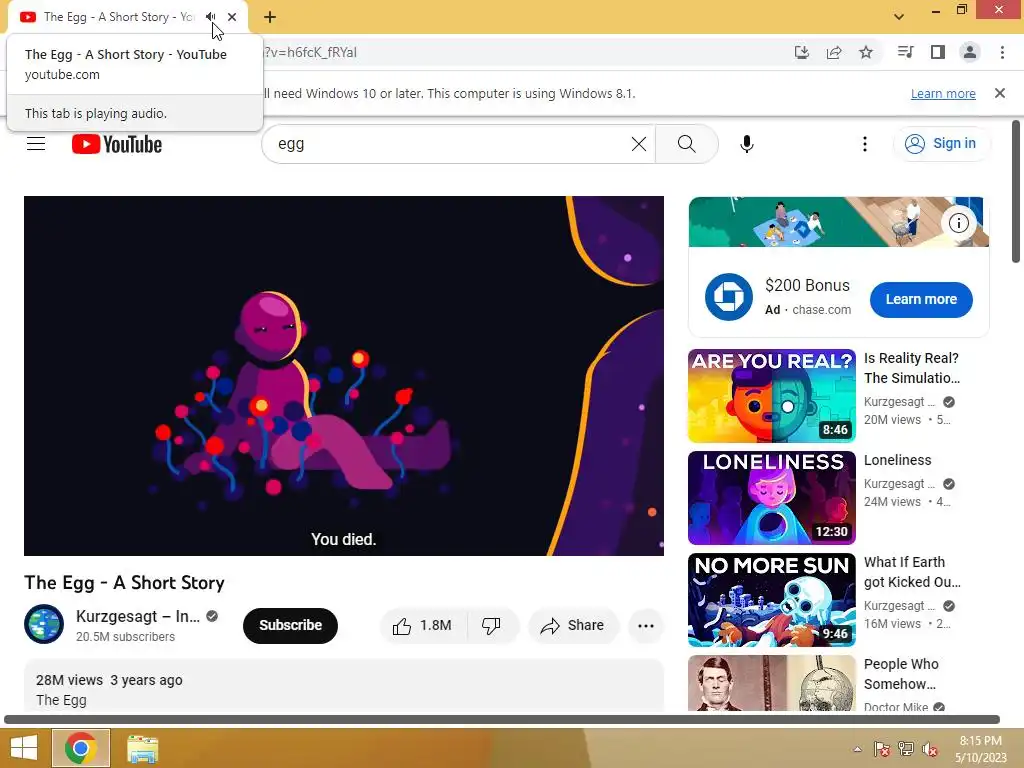The image size is (1024, 768).
Task: Open Kurzgesagt channel name link
Action: pyautogui.click(x=138, y=616)
